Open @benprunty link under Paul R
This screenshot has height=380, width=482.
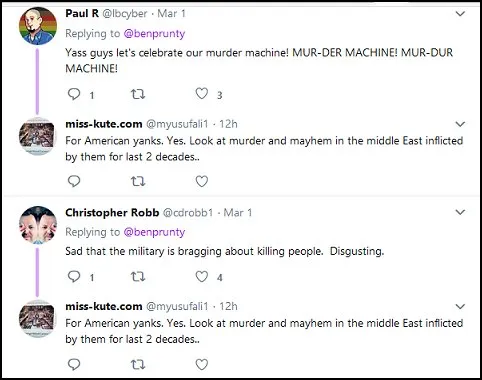tap(154, 34)
